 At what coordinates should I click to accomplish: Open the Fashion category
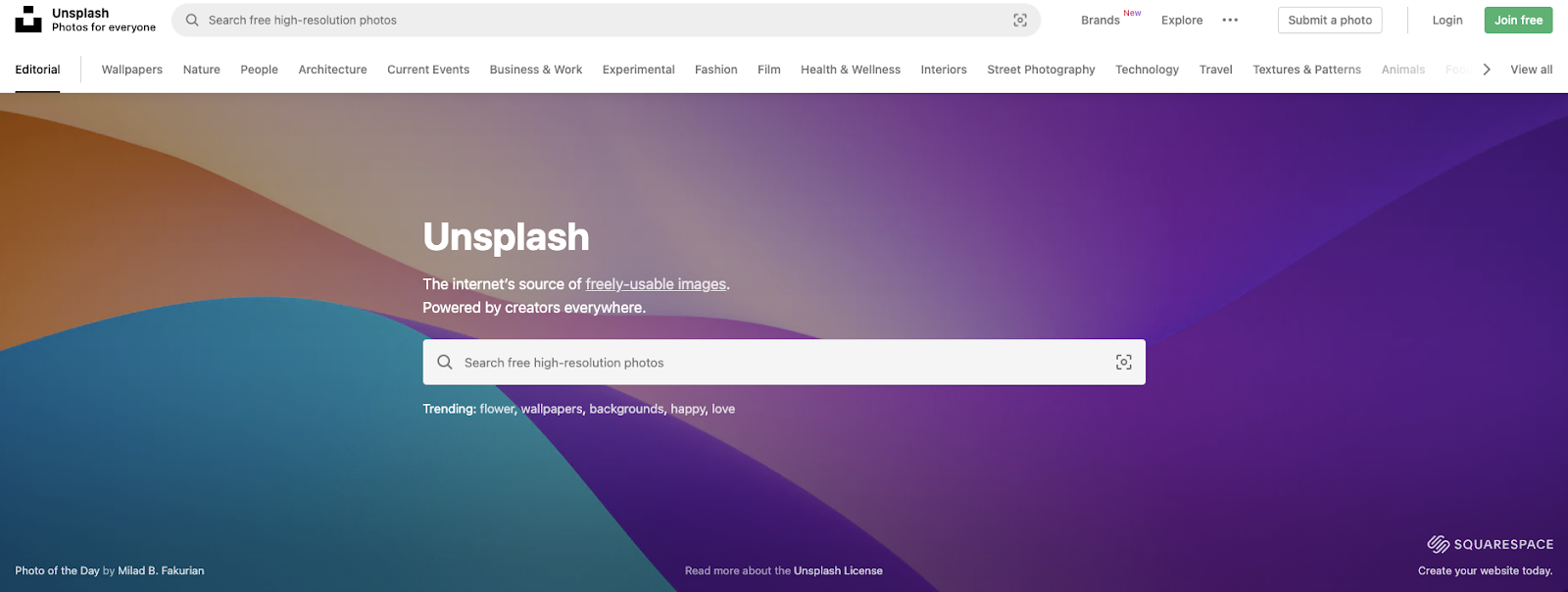pyautogui.click(x=716, y=70)
